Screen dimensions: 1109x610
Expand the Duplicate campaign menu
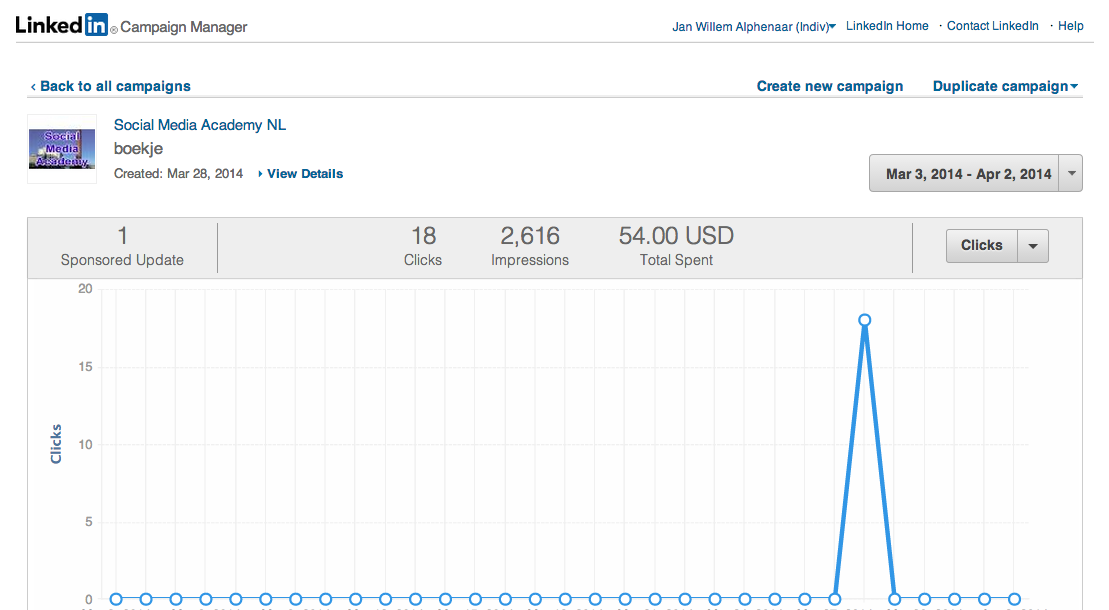tap(1005, 86)
